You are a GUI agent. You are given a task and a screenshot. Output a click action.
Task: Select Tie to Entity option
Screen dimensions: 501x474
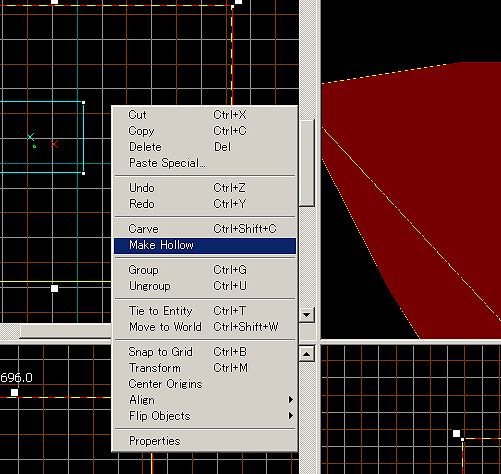[205, 311]
